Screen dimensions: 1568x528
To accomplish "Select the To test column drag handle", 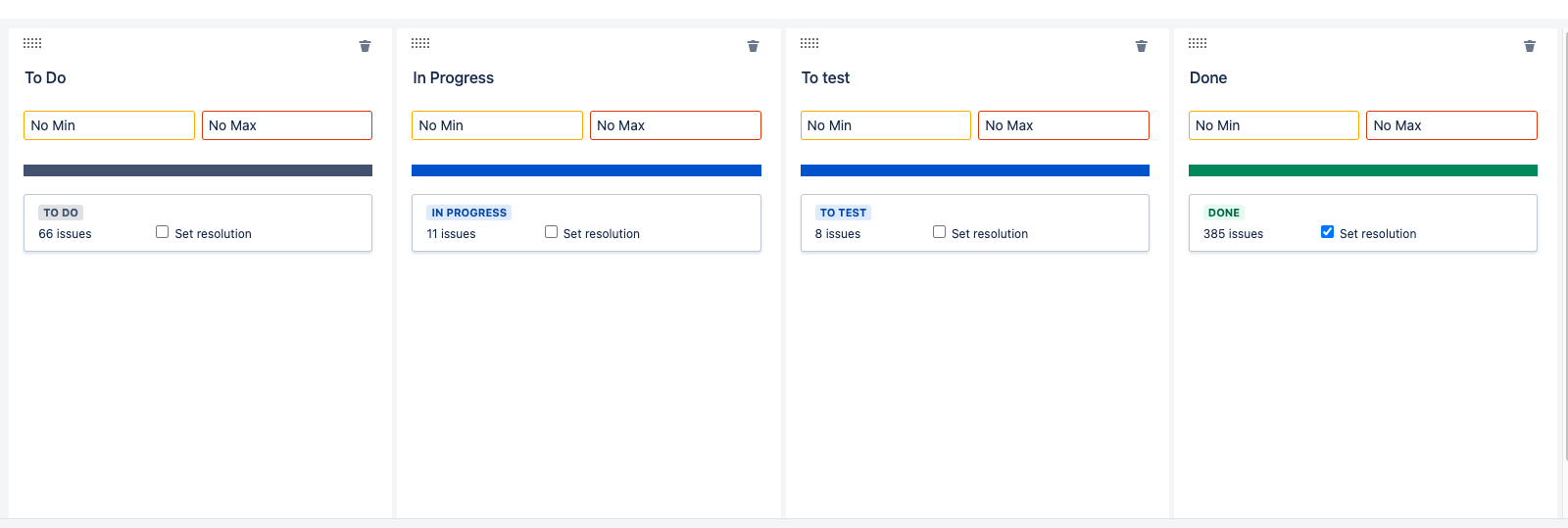I will coord(809,43).
